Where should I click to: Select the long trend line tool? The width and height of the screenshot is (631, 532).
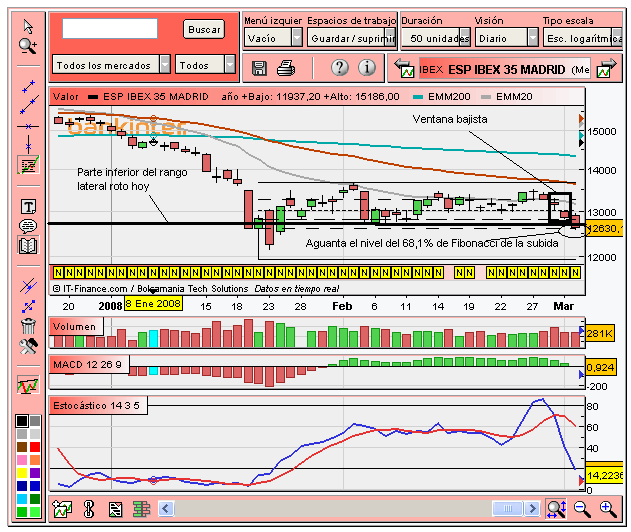tap(29, 105)
